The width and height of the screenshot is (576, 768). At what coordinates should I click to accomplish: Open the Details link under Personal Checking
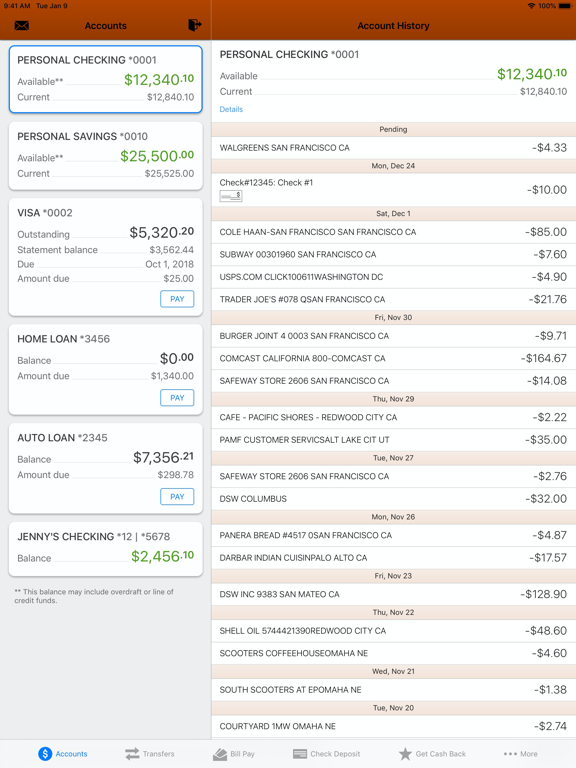[231, 109]
